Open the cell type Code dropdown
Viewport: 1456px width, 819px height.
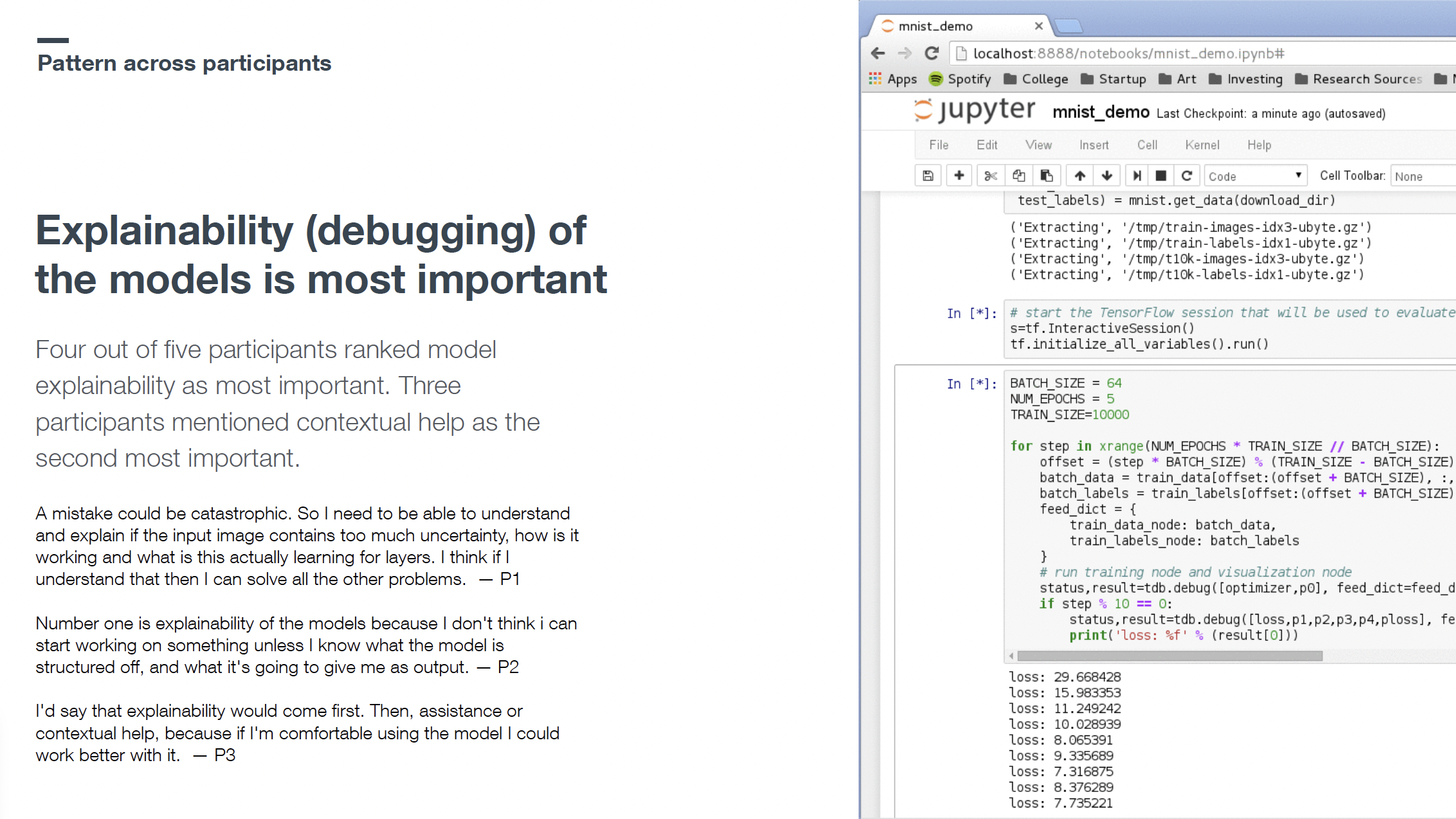[x=1254, y=176]
